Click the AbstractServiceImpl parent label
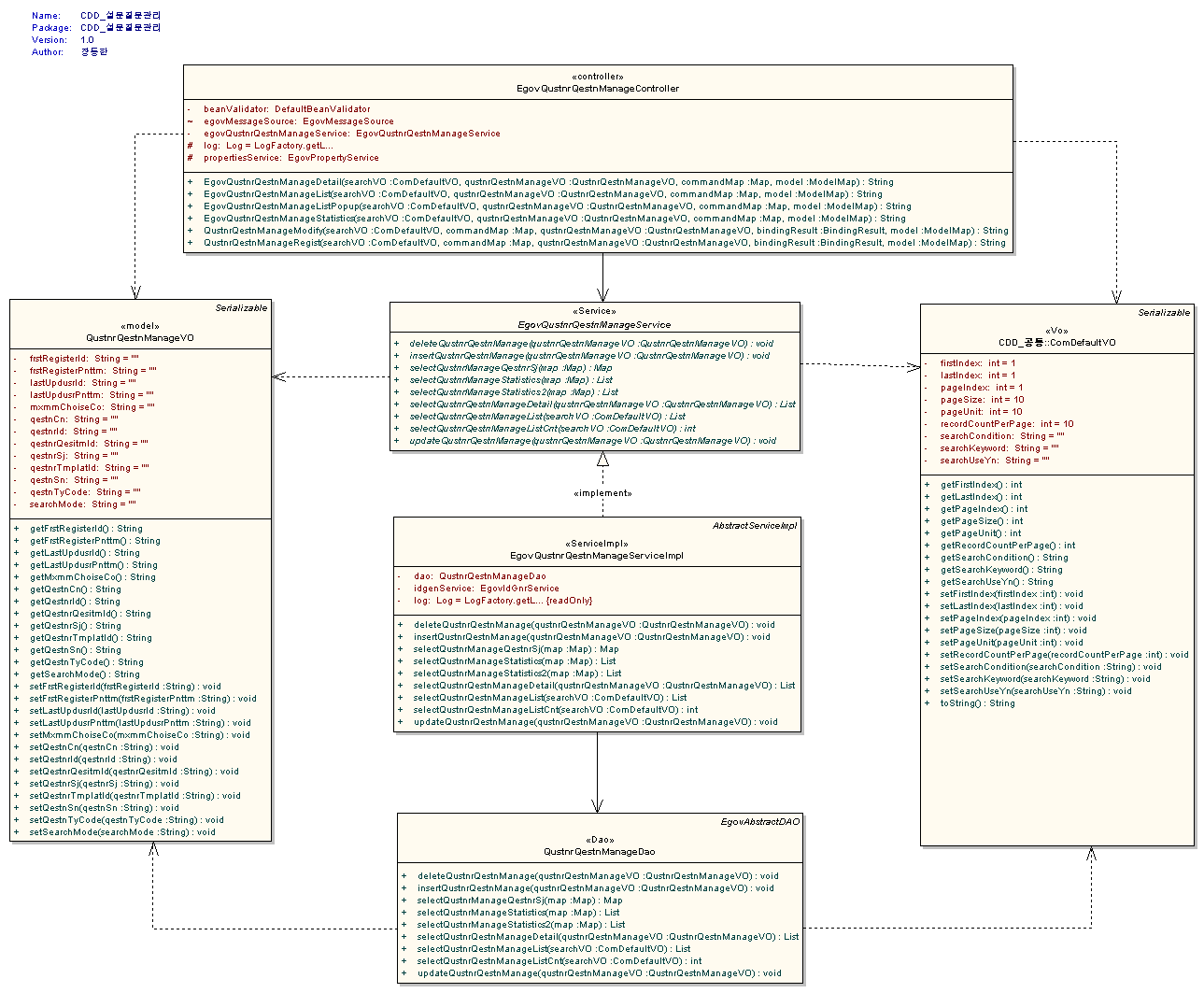Screen dimensions: 1204x993 click(x=754, y=526)
